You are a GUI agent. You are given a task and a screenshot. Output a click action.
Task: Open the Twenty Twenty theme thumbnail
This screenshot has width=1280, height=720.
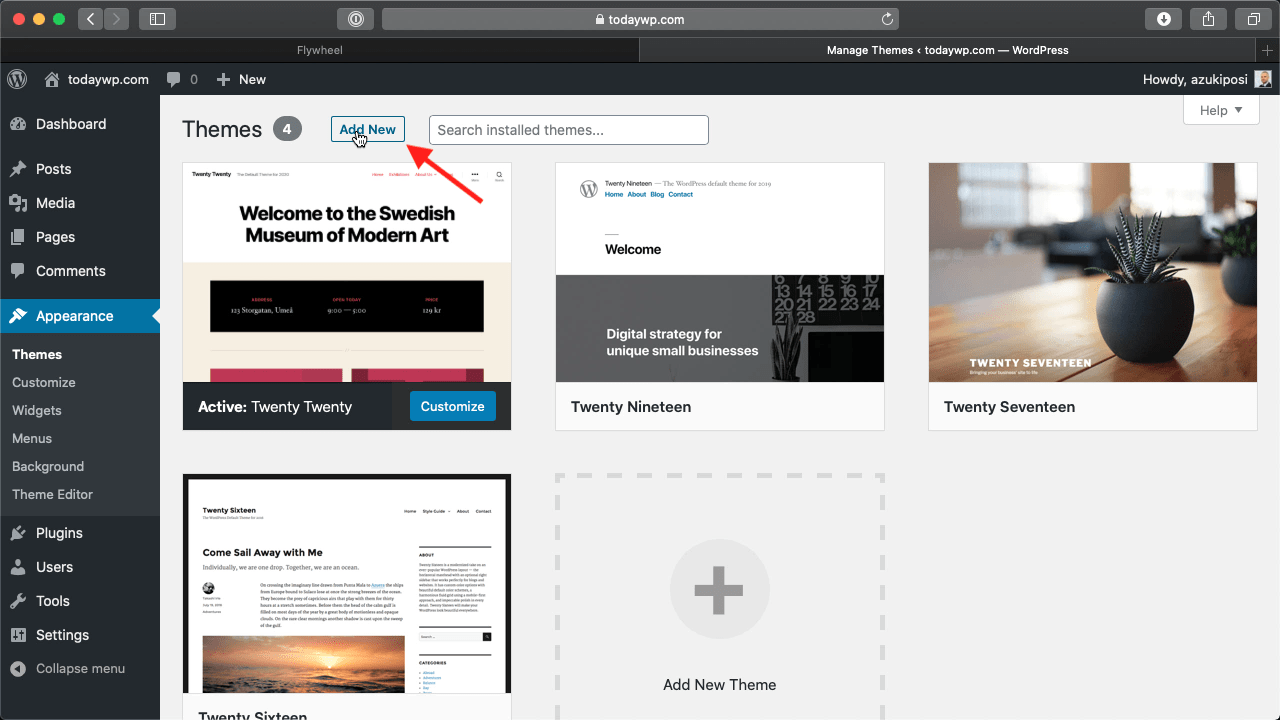pyautogui.click(x=347, y=272)
